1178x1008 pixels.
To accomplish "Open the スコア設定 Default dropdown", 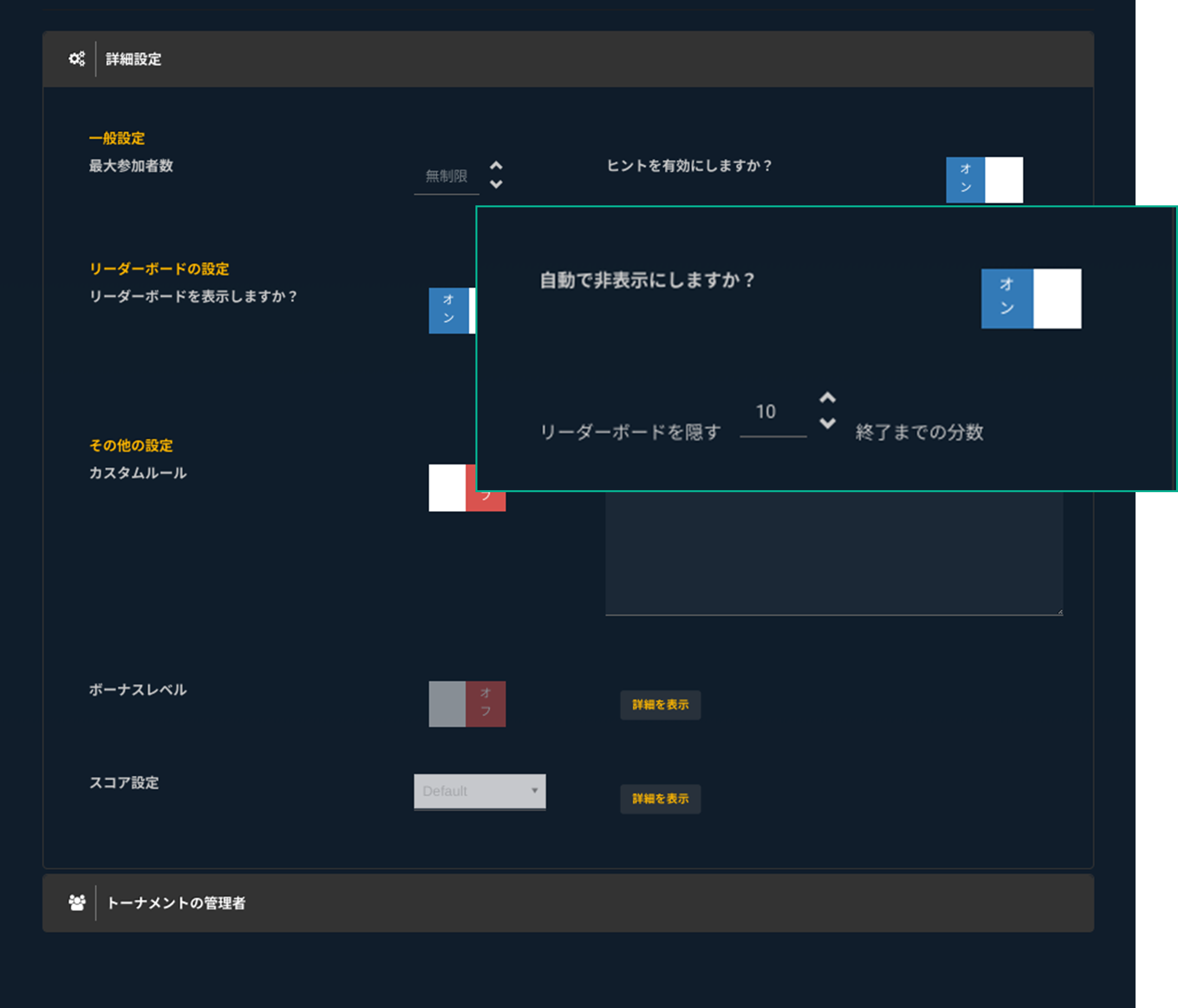I will (479, 791).
